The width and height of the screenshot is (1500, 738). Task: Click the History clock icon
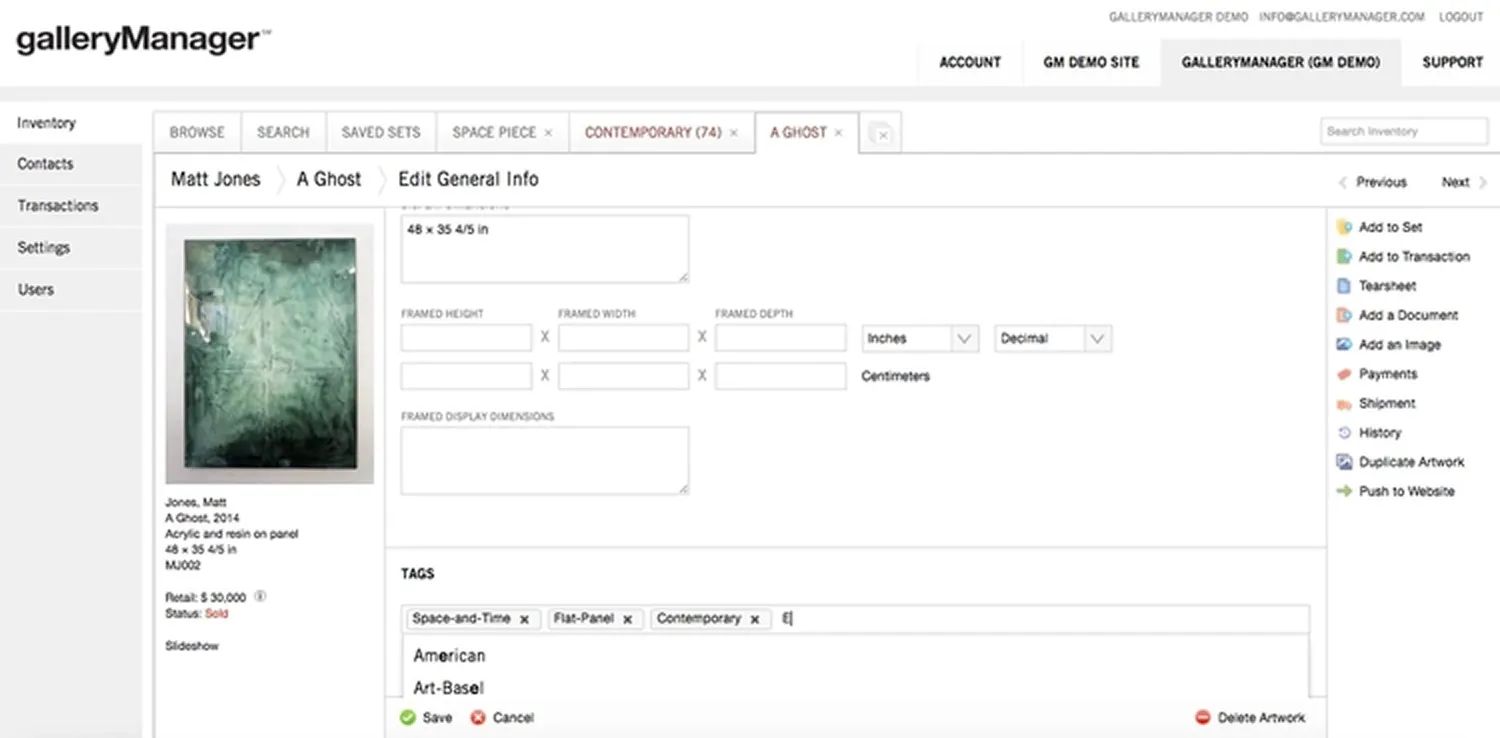click(x=1344, y=433)
